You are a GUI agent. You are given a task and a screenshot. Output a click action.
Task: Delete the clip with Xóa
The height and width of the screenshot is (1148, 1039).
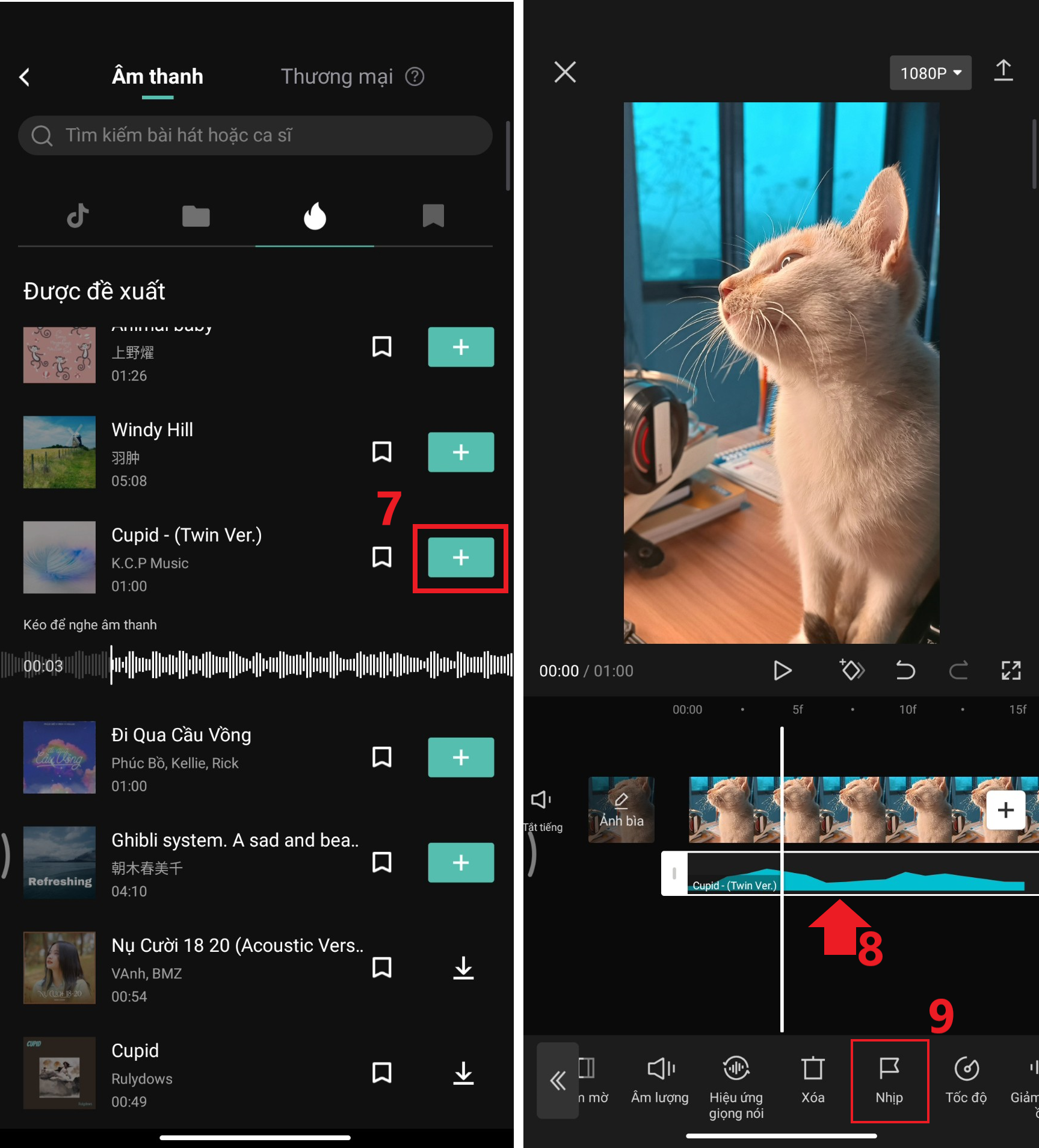pyautogui.click(x=812, y=1080)
